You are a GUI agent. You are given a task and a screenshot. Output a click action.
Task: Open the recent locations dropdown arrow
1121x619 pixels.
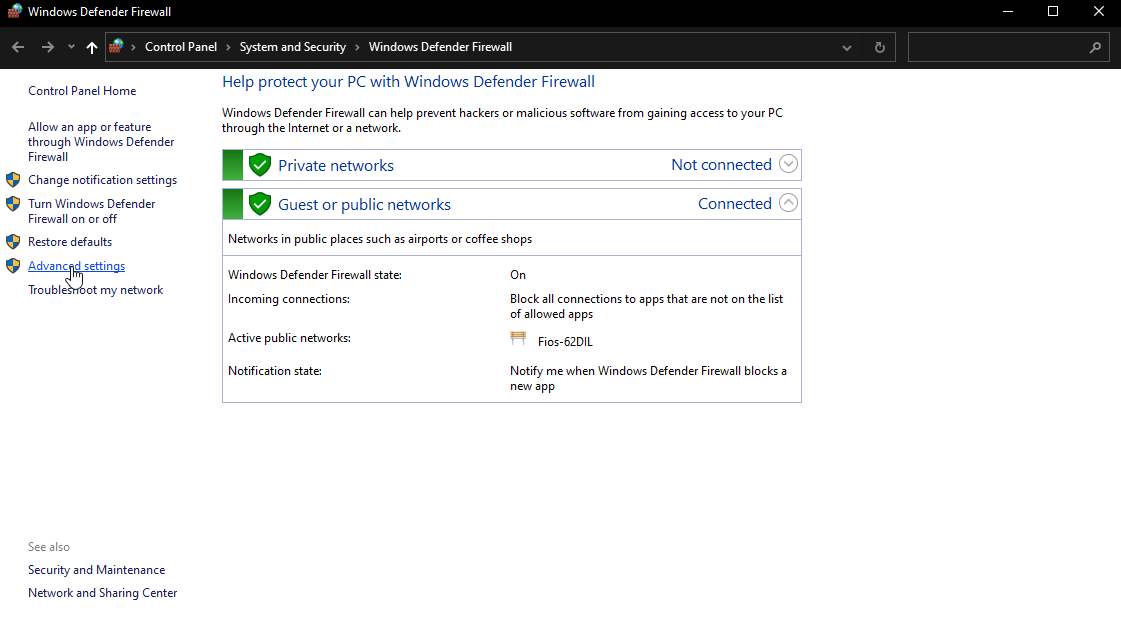pyautogui.click(x=71, y=47)
